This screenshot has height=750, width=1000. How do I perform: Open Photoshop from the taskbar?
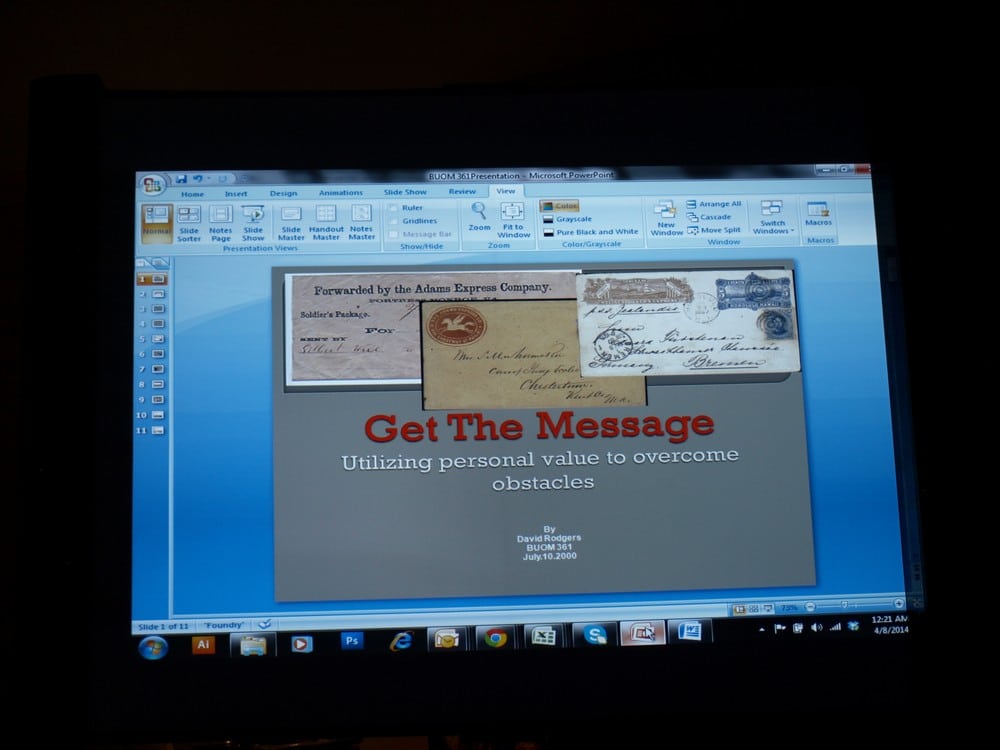click(351, 640)
